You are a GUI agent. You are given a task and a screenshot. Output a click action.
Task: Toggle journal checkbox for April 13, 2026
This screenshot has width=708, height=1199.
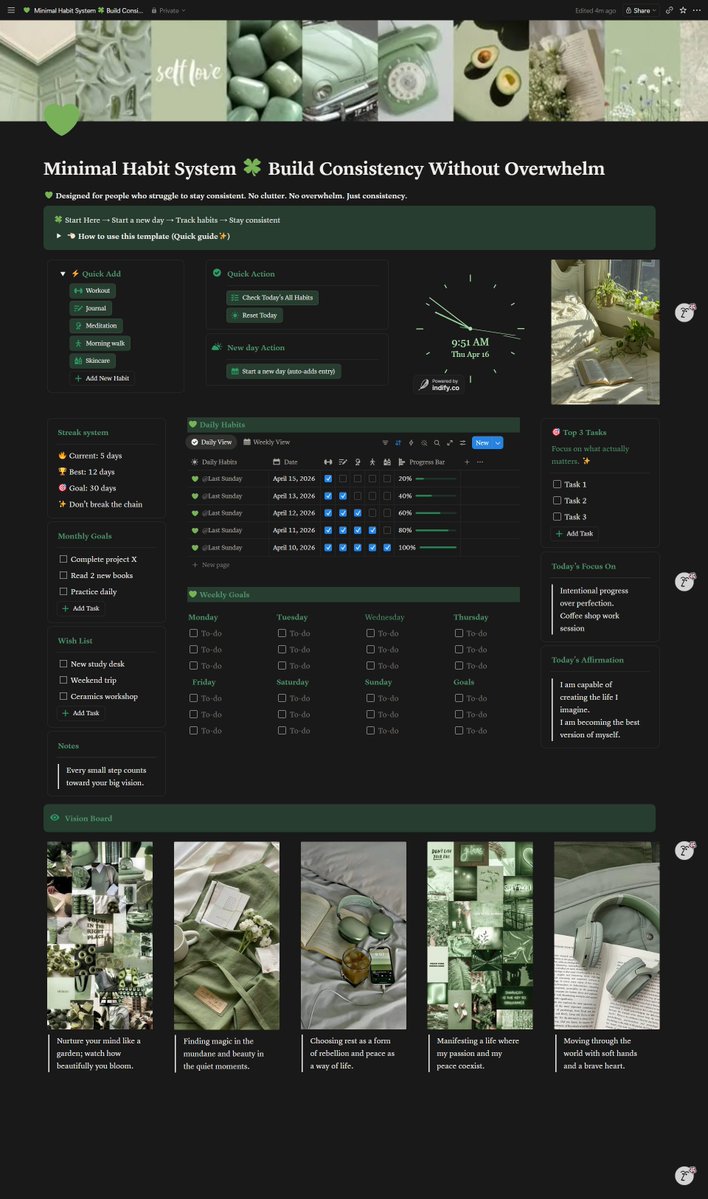coord(343,496)
